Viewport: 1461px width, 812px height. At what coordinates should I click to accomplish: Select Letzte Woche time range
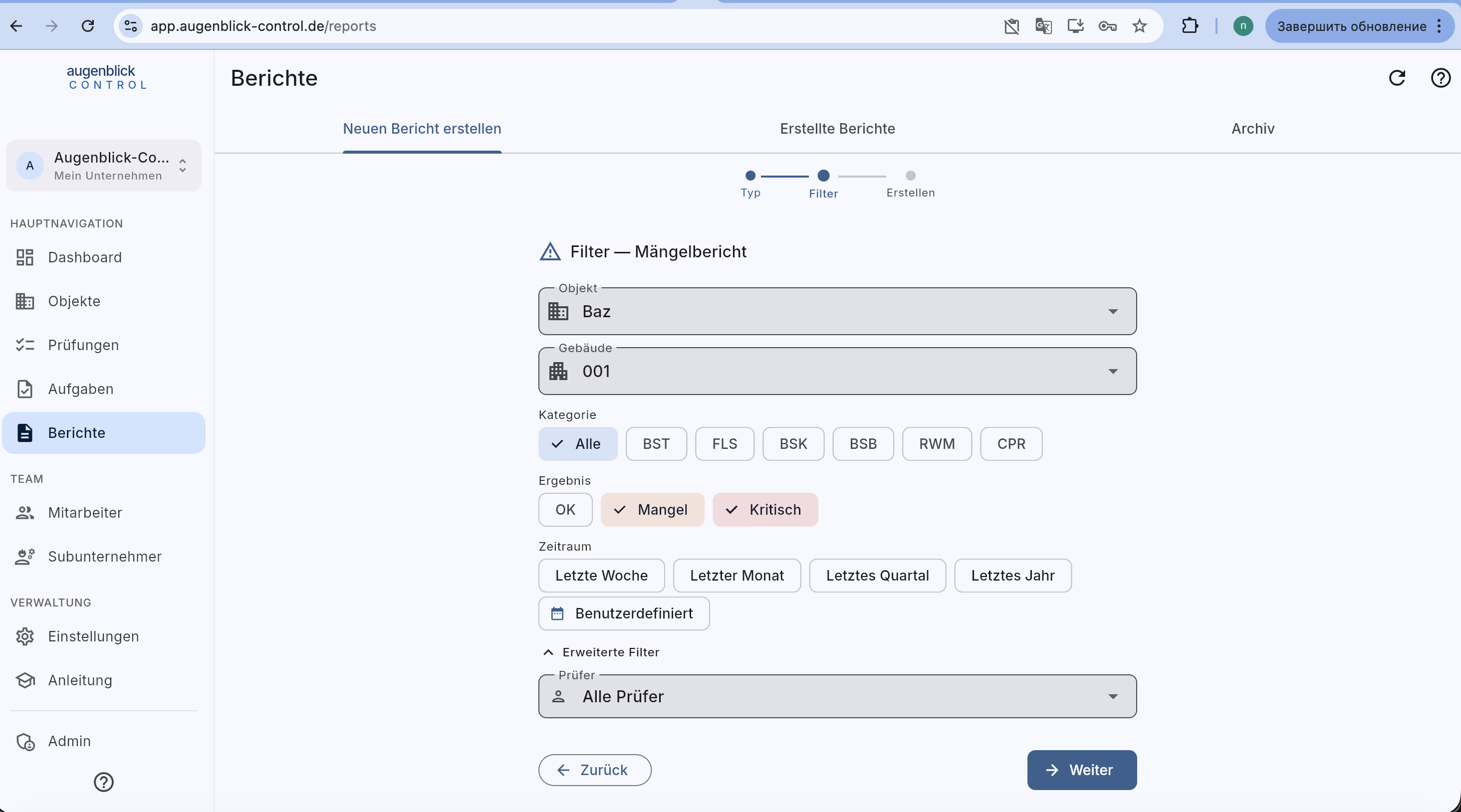[x=601, y=576]
